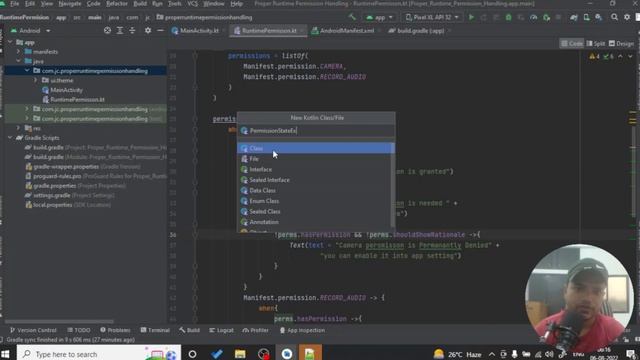Screen dimensions: 640x360
Task: Switch editor to Design view
Action: pyautogui.click(x=621, y=44)
